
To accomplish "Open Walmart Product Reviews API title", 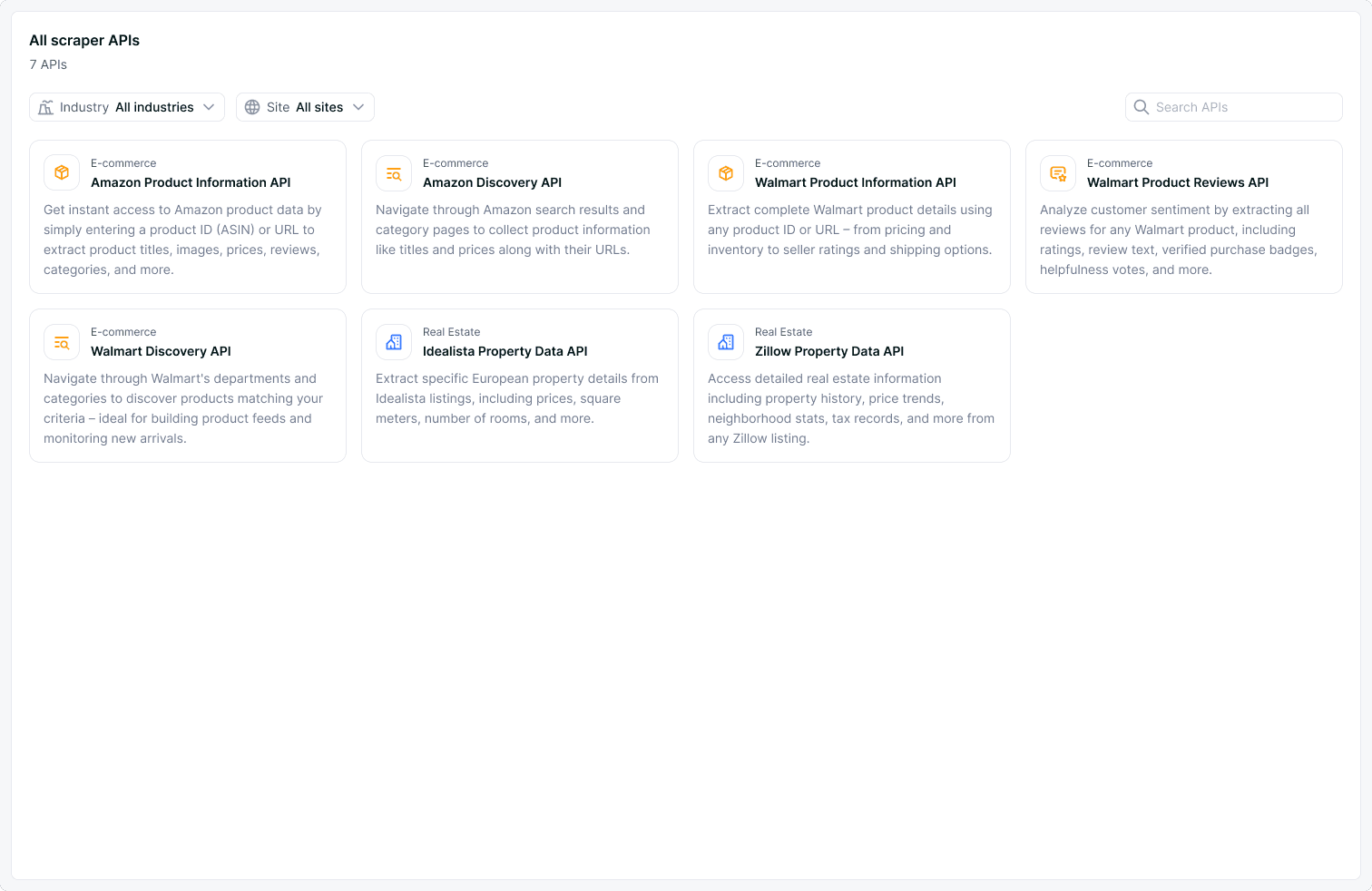I will [1178, 182].
